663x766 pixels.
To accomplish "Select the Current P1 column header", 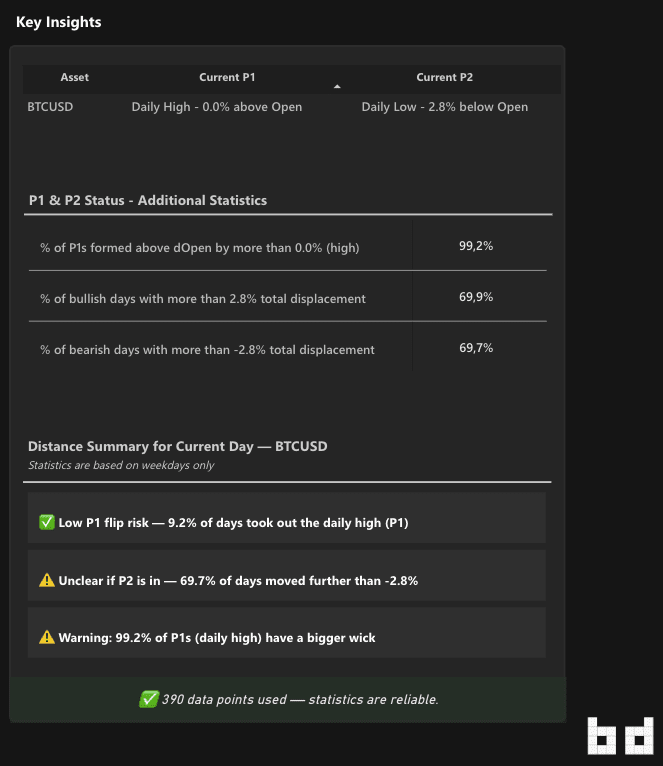I will pyautogui.click(x=227, y=77).
